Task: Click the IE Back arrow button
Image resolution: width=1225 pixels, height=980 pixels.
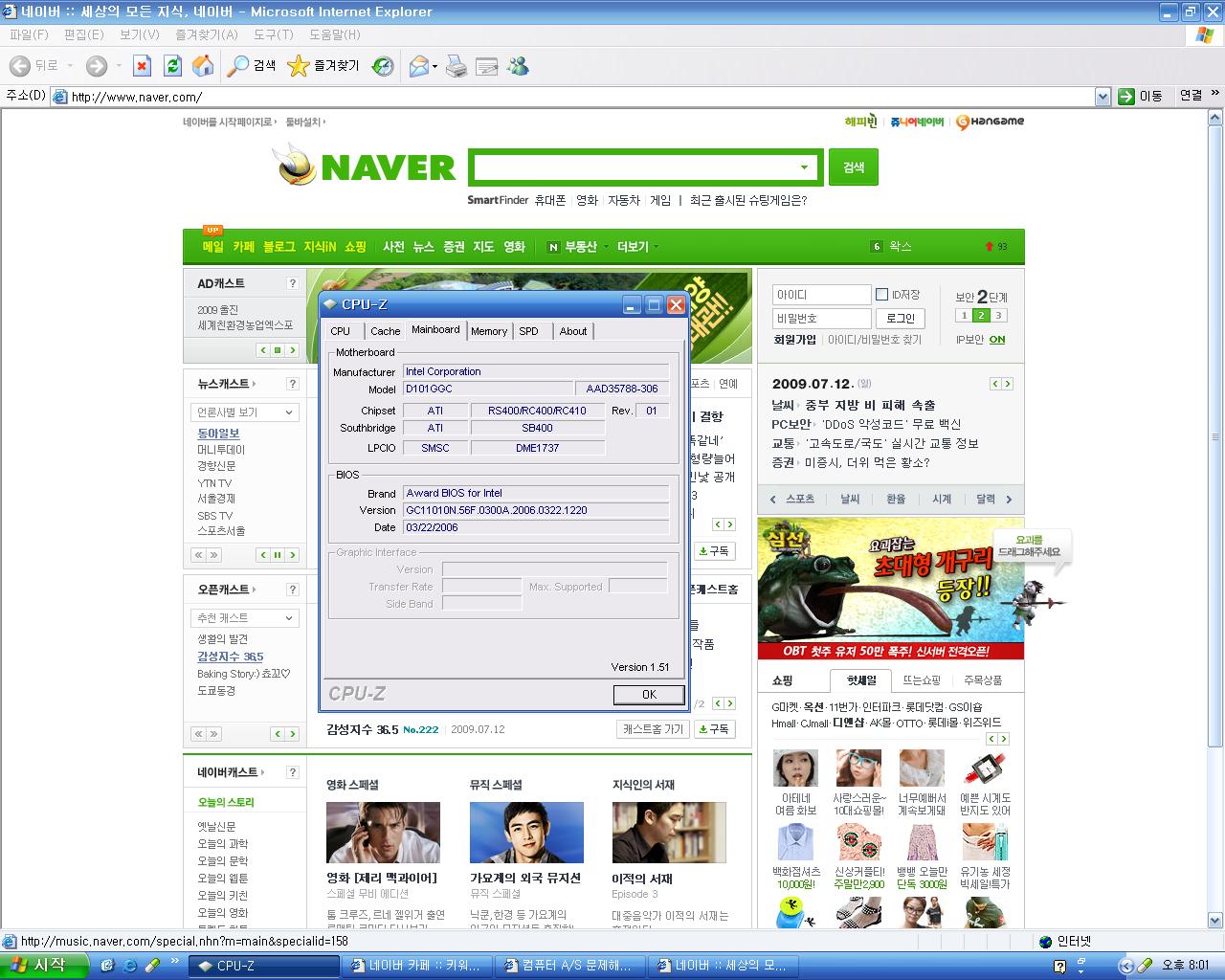Action: [x=19, y=66]
